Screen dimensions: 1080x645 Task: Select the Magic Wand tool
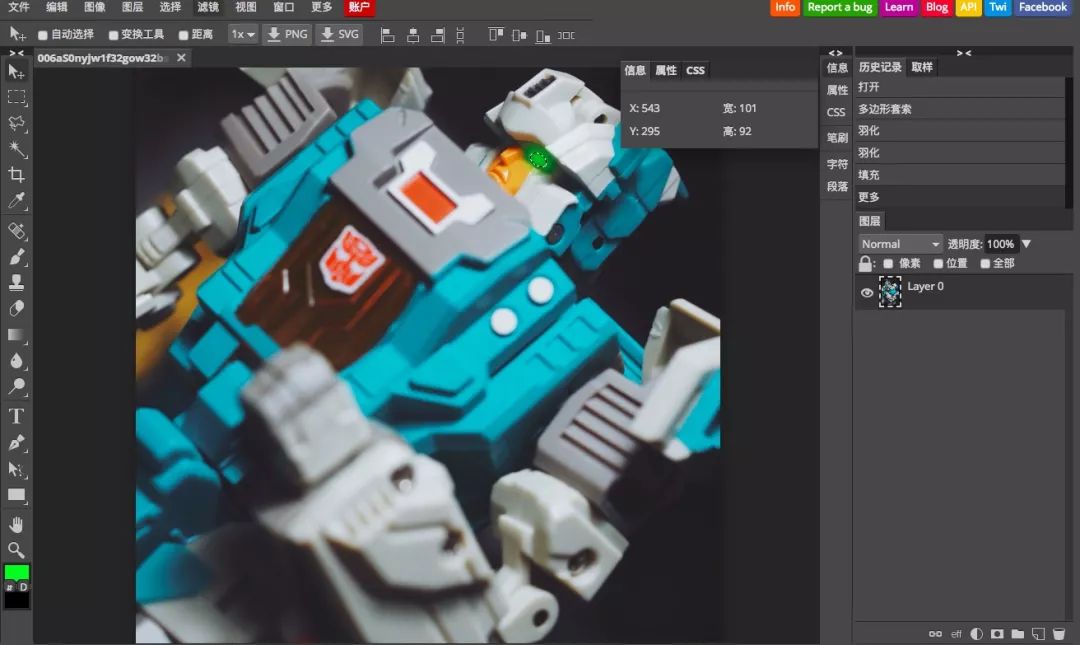tap(16, 149)
